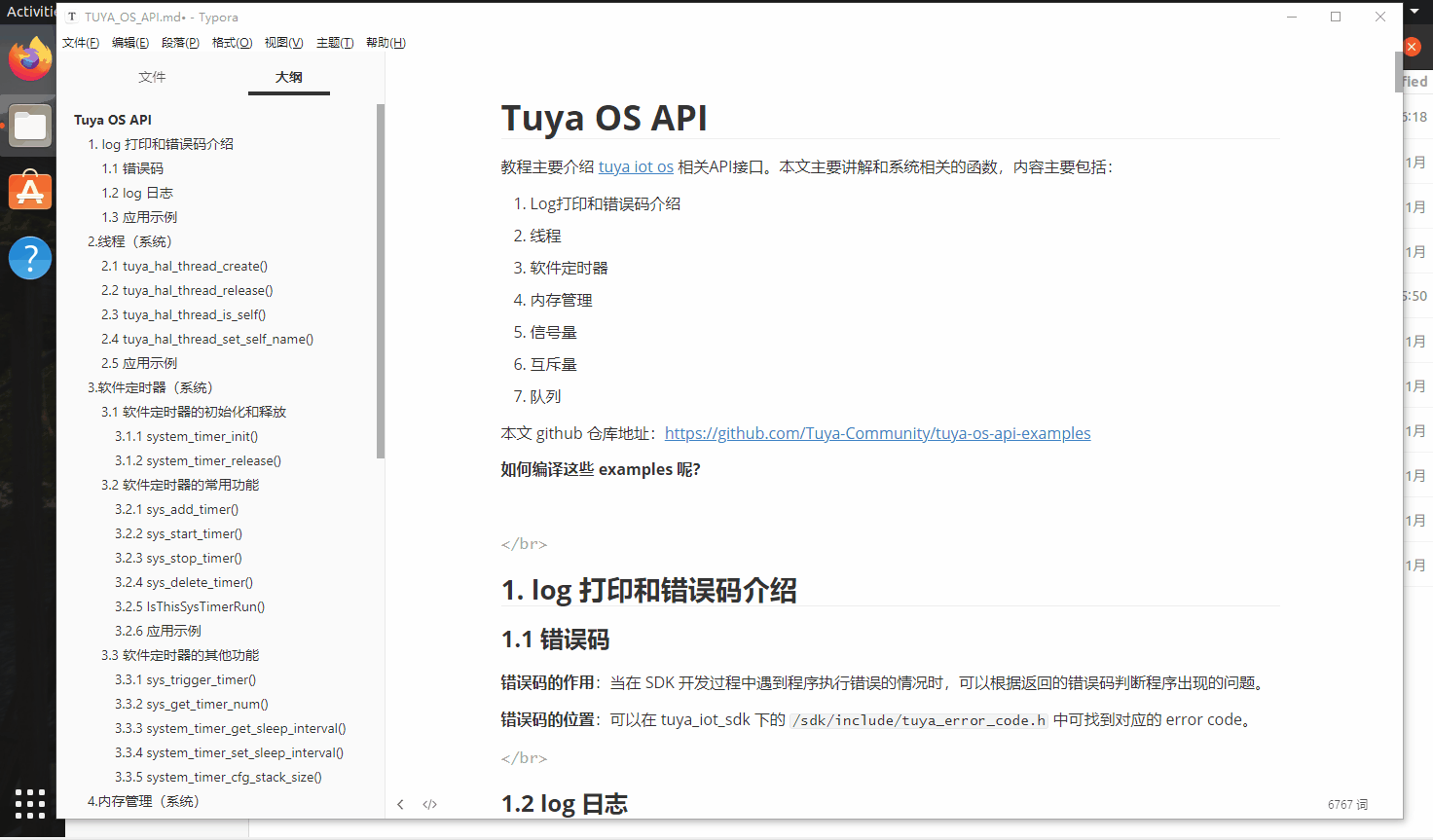Viewport: 1433px width, 840px height.
Task: Open the github tuya-os-api-examples link
Action: point(878,433)
